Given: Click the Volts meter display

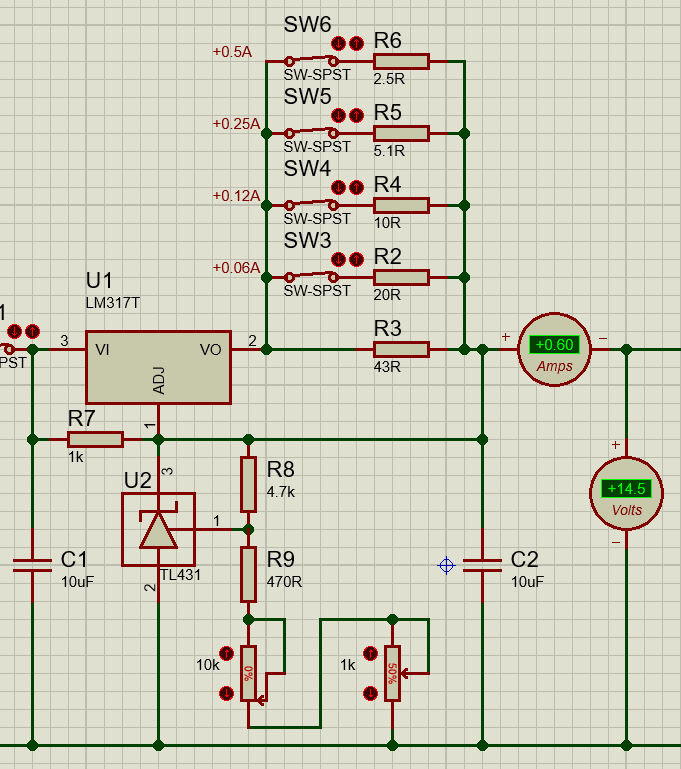Looking at the screenshot, I should point(626,489).
